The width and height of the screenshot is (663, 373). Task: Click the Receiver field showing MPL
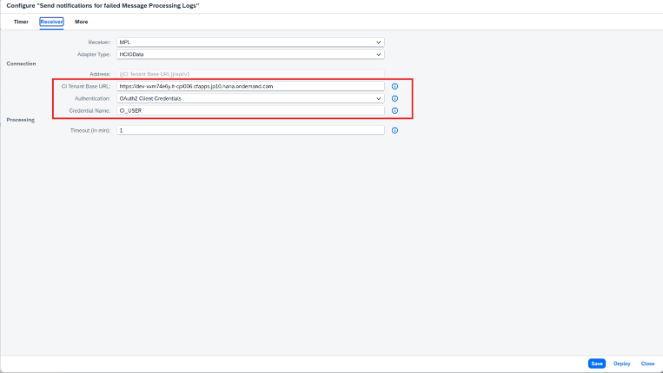pyautogui.click(x=250, y=42)
